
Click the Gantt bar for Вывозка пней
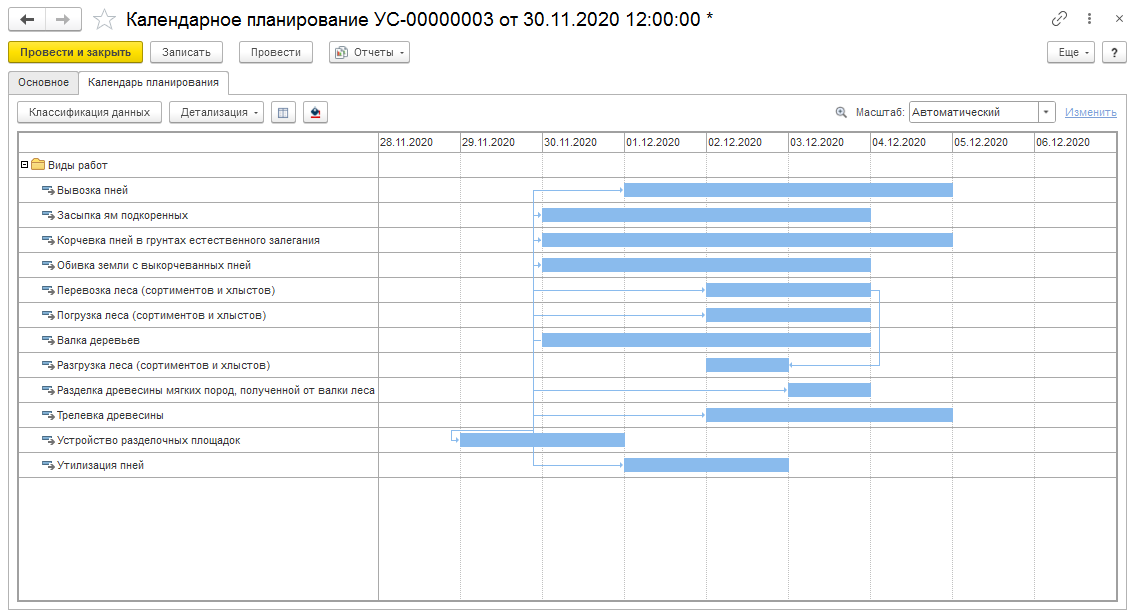click(788, 190)
